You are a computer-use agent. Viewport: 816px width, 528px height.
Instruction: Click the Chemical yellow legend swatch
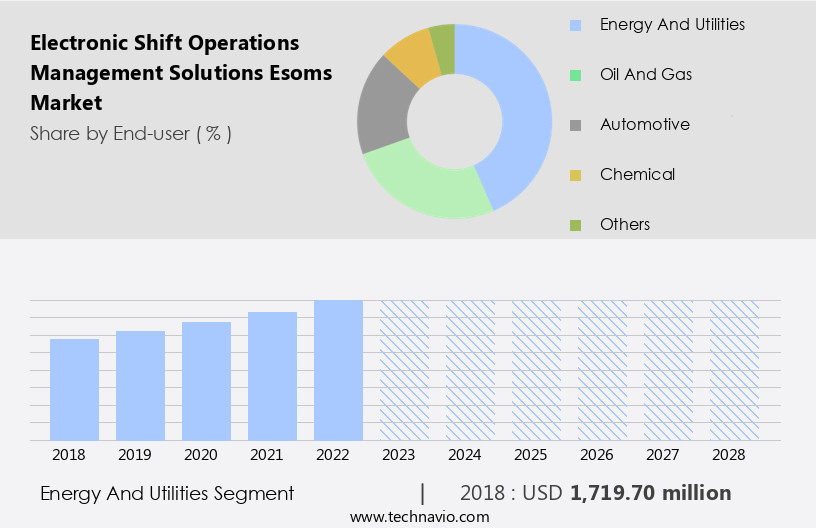575,175
